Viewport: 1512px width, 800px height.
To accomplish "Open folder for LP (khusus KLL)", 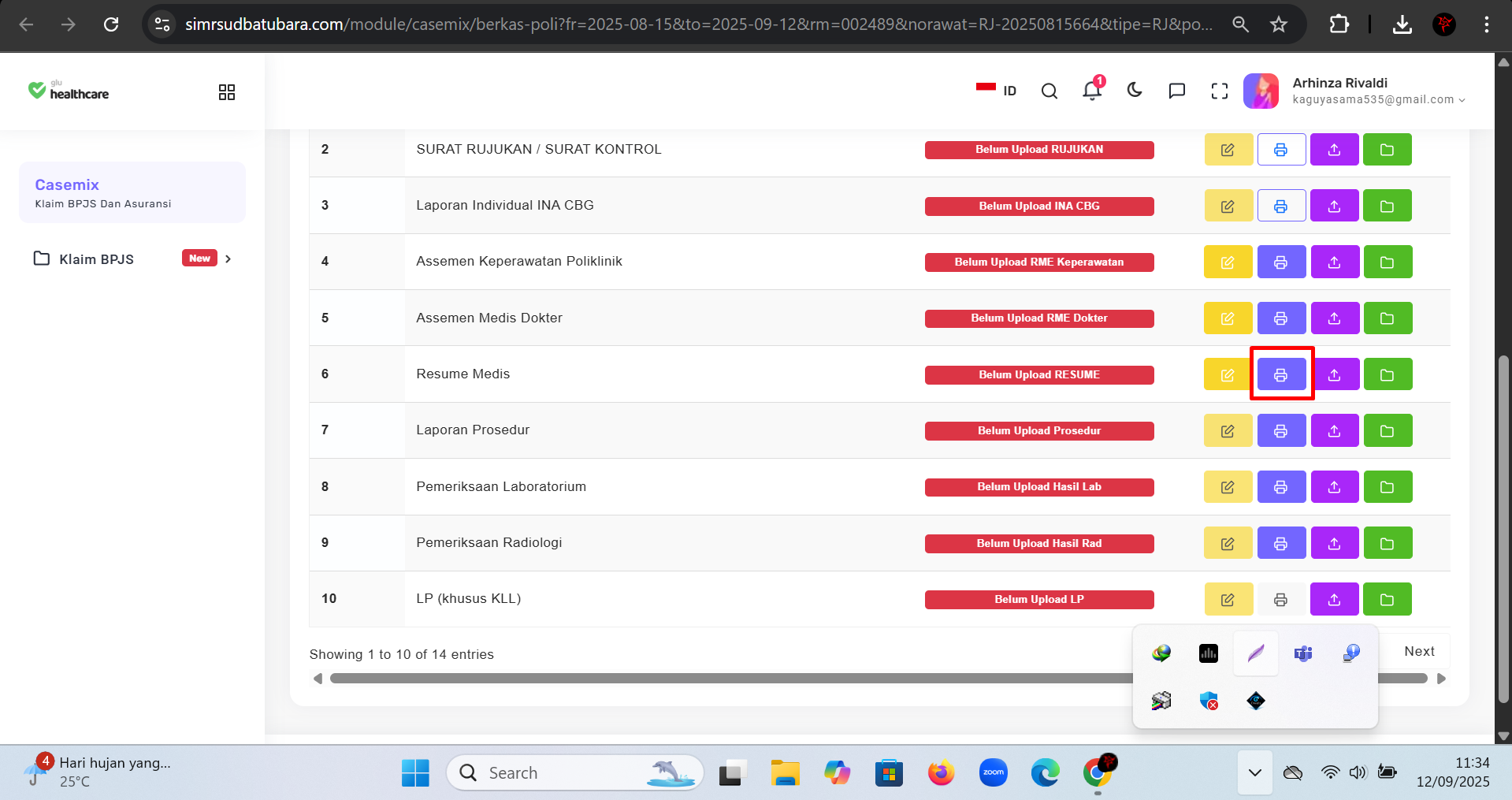I will 1388,599.
